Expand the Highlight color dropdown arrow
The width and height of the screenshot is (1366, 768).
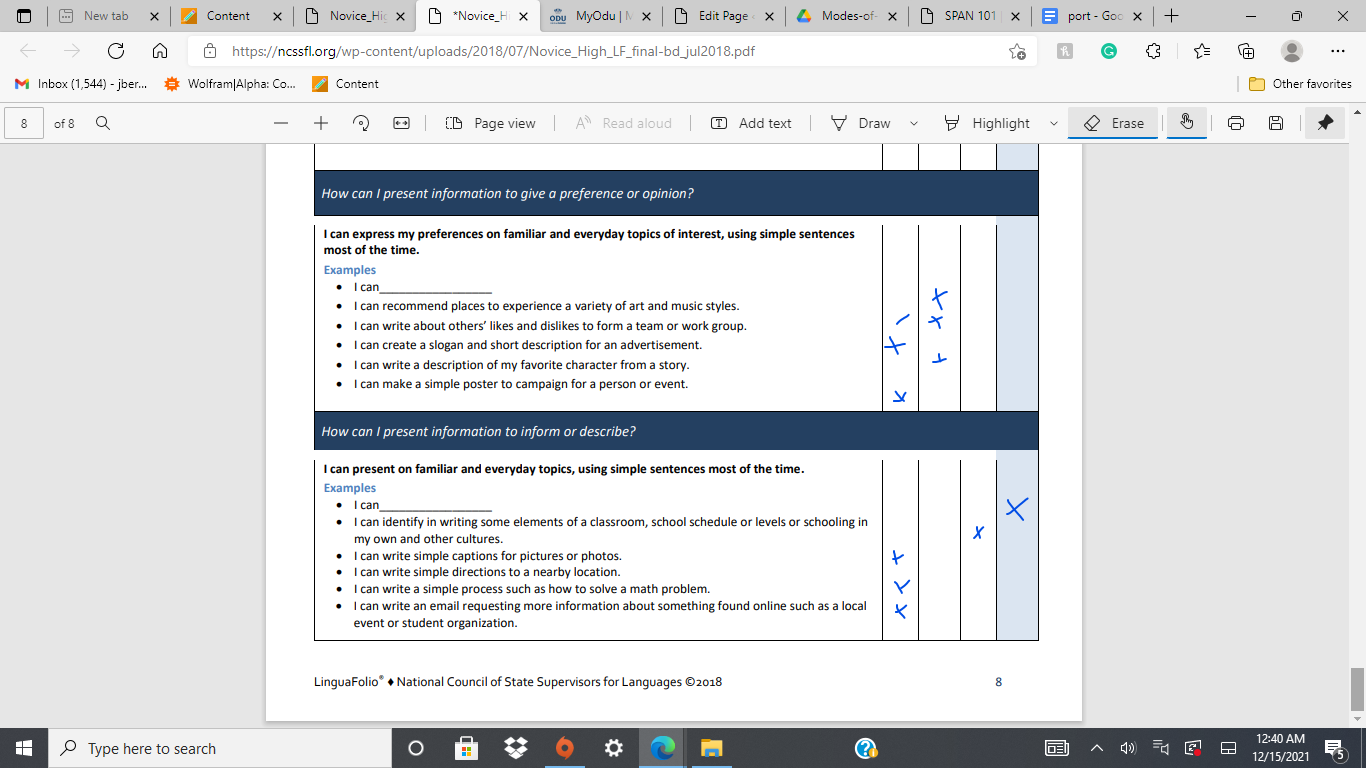coord(1053,123)
